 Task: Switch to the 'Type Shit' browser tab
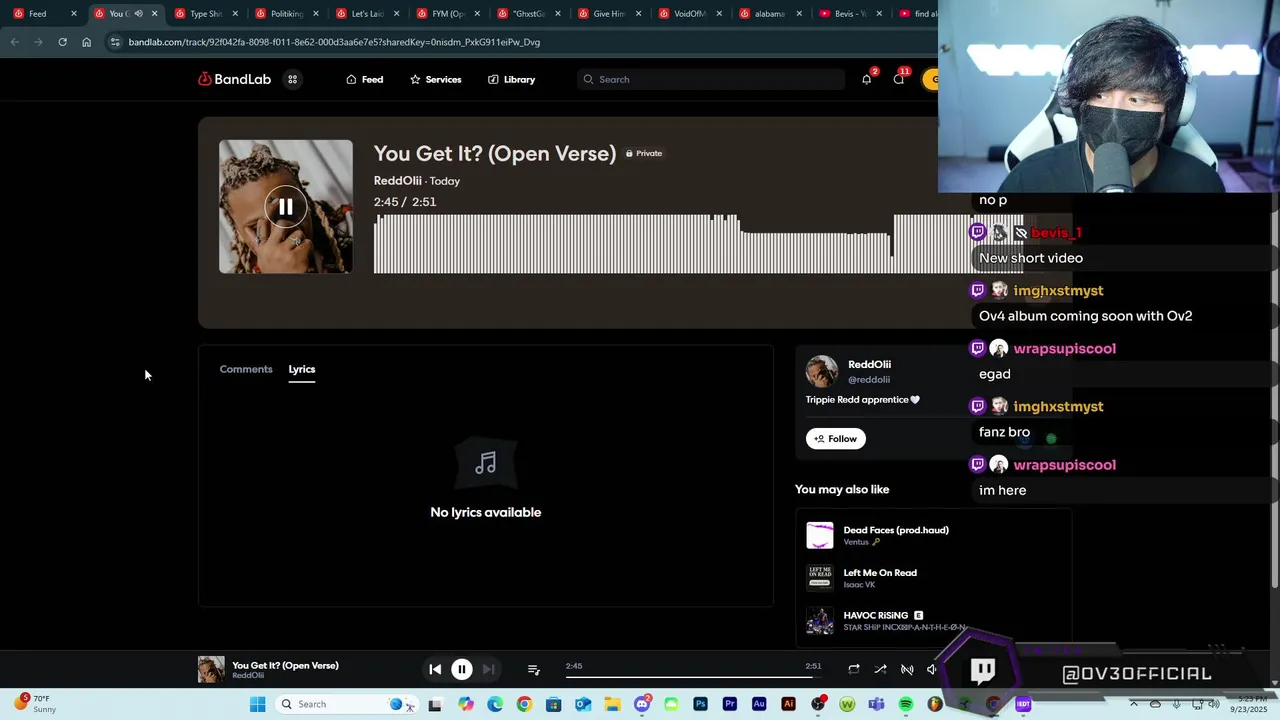(206, 14)
